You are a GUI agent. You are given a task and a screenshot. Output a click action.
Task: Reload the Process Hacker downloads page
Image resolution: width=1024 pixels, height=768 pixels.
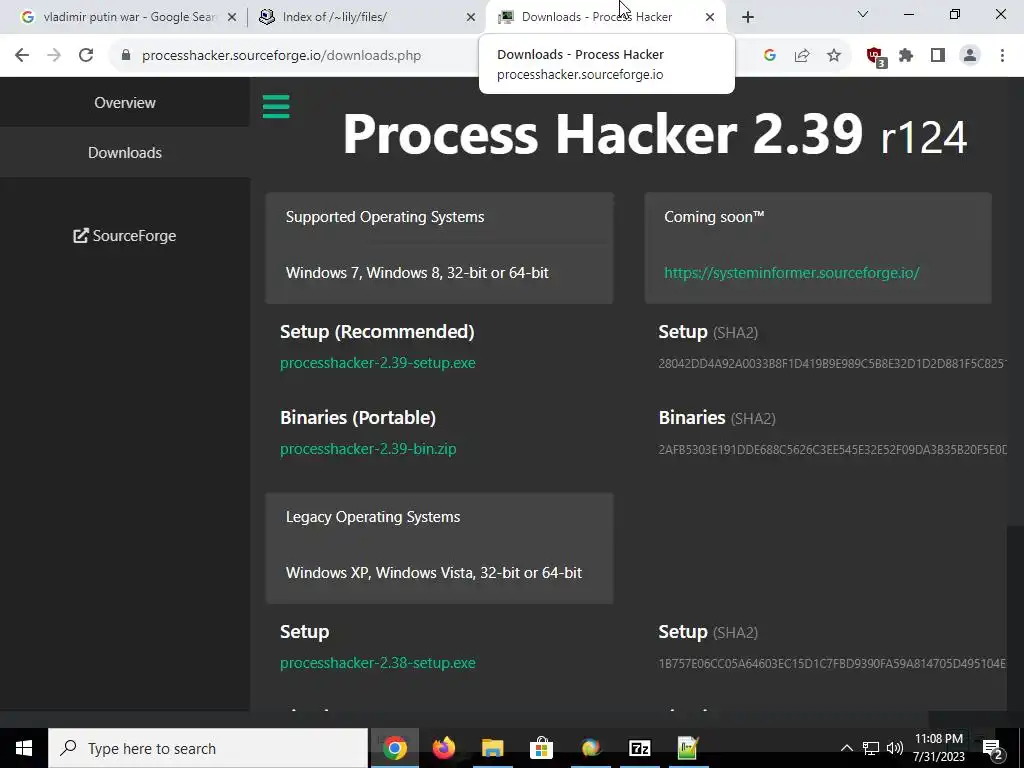[x=86, y=56]
